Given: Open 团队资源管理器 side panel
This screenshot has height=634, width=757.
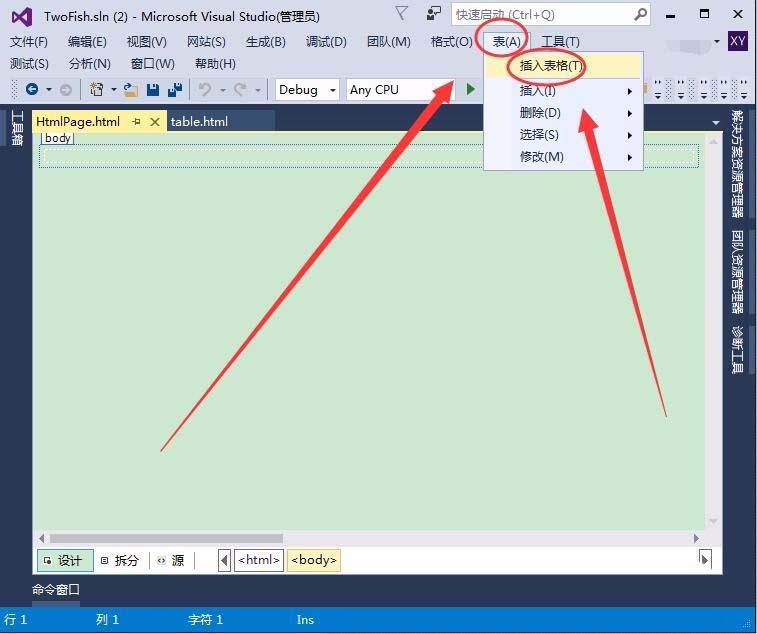Looking at the screenshot, I should pos(737,272).
